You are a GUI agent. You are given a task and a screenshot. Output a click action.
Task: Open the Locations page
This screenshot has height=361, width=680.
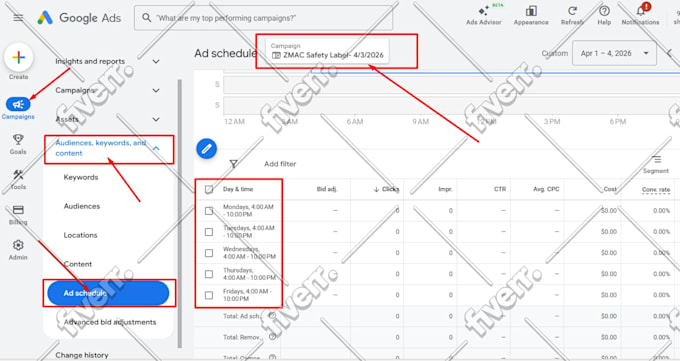(80, 235)
